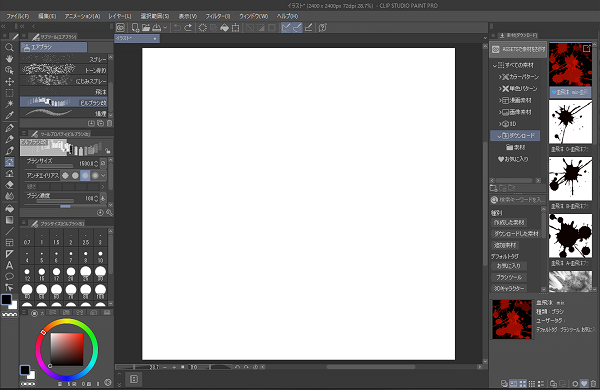Click the 作成した素材 tag button
The height and width of the screenshot is (390, 600).
click(509, 222)
